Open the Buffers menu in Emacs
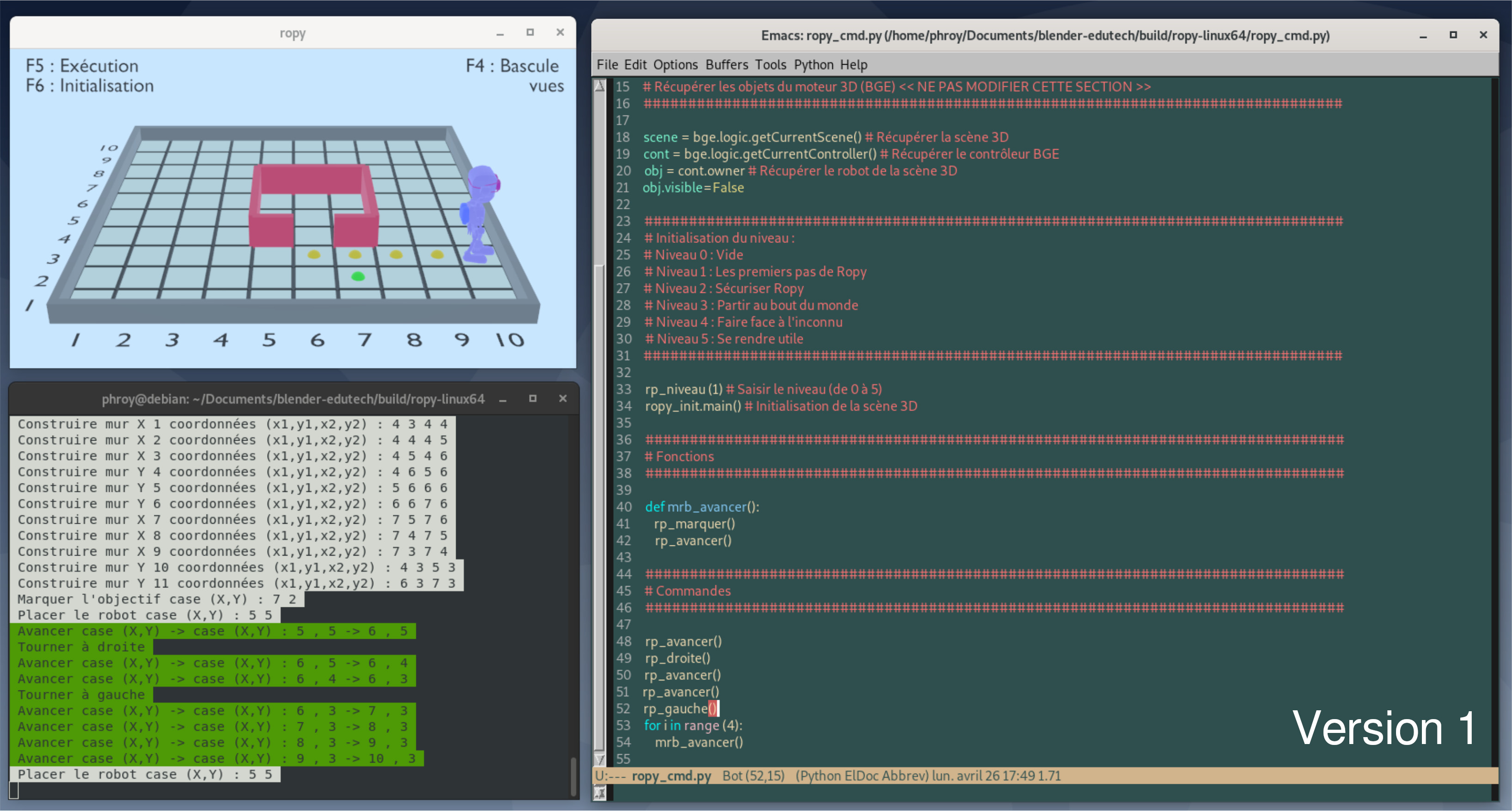Screen dimensions: 1512x811 point(726,65)
